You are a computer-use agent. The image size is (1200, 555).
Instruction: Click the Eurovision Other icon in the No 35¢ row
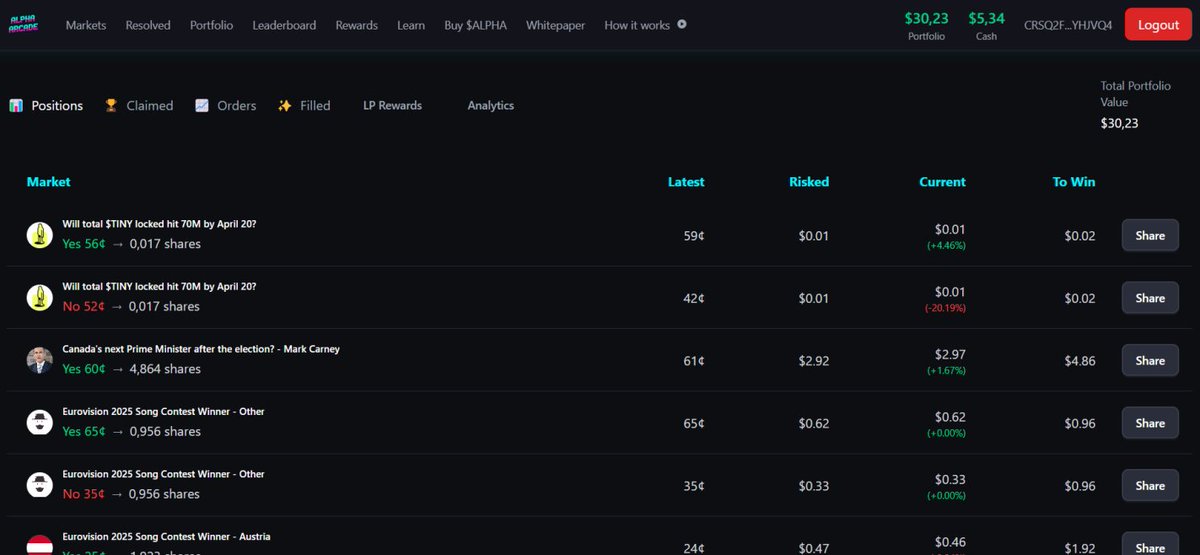(40, 485)
